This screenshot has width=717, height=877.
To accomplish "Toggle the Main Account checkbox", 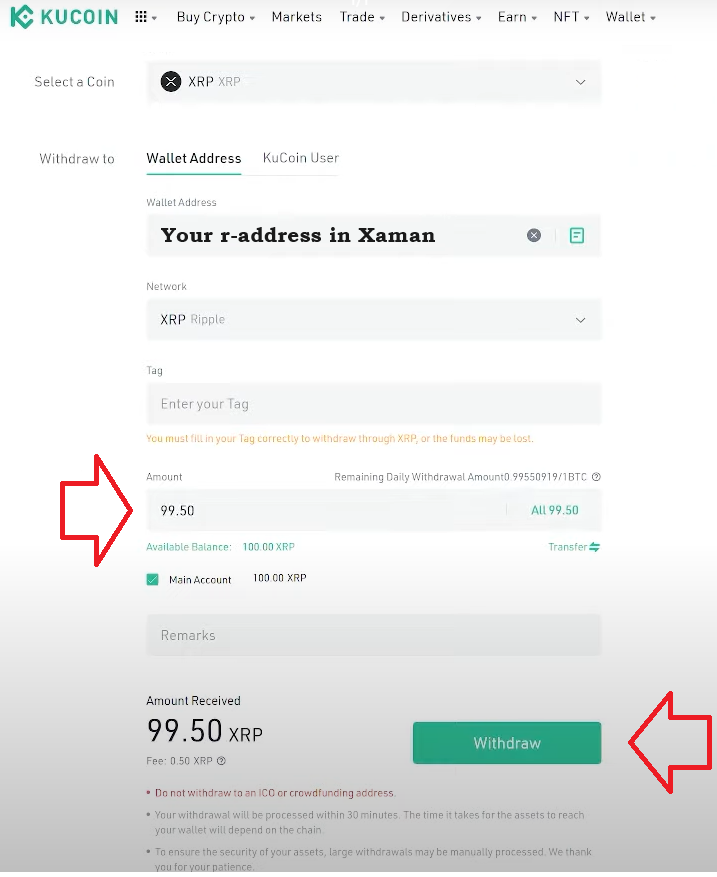I will click(x=153, y=579).
